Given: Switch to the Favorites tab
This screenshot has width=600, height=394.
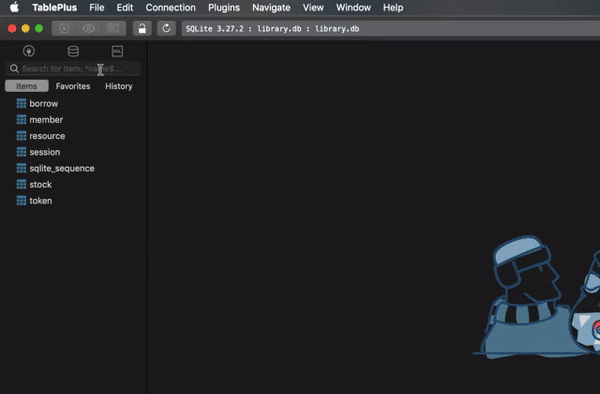Looking at the screenshot, I should (73, 86).
